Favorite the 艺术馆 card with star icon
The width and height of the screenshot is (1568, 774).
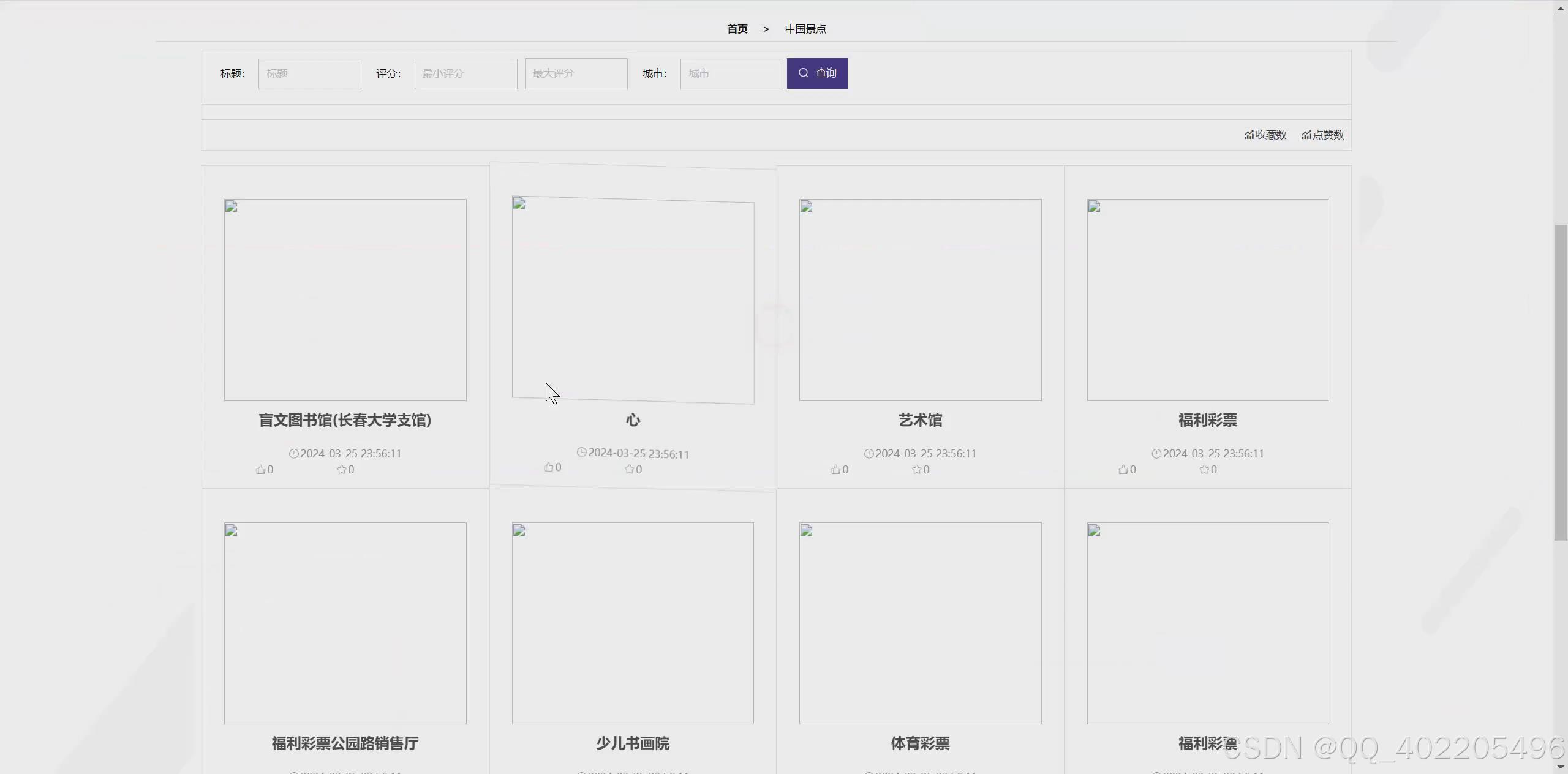(x=916, y=470)
